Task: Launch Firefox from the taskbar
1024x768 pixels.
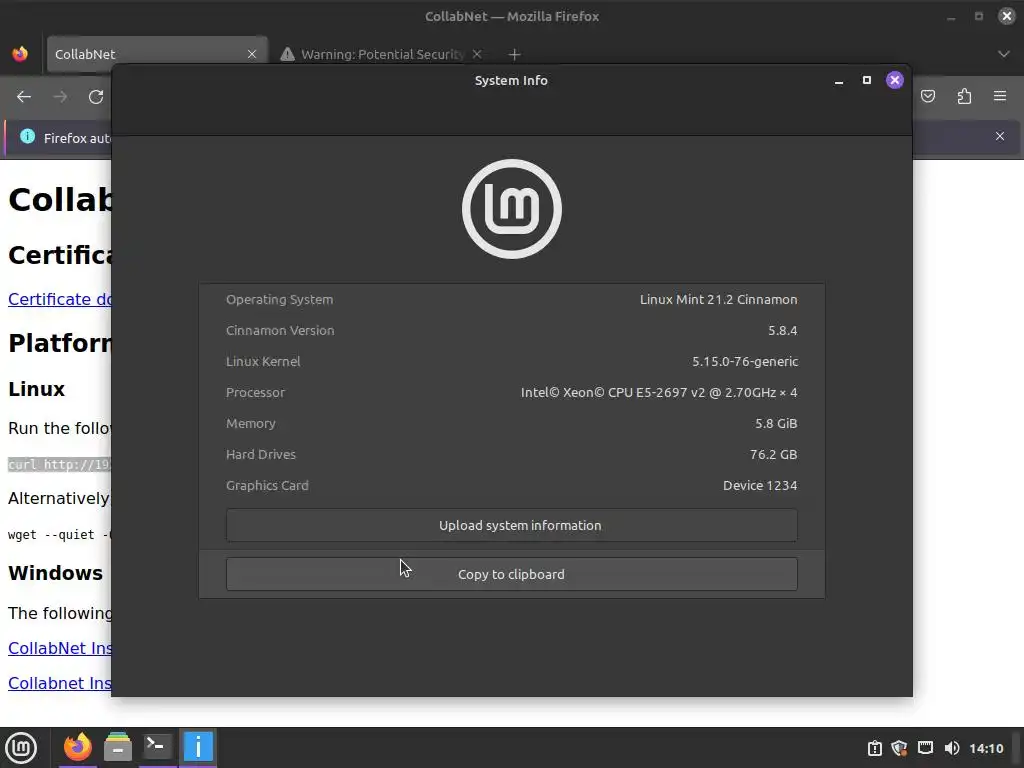Action: pos(78,747)
